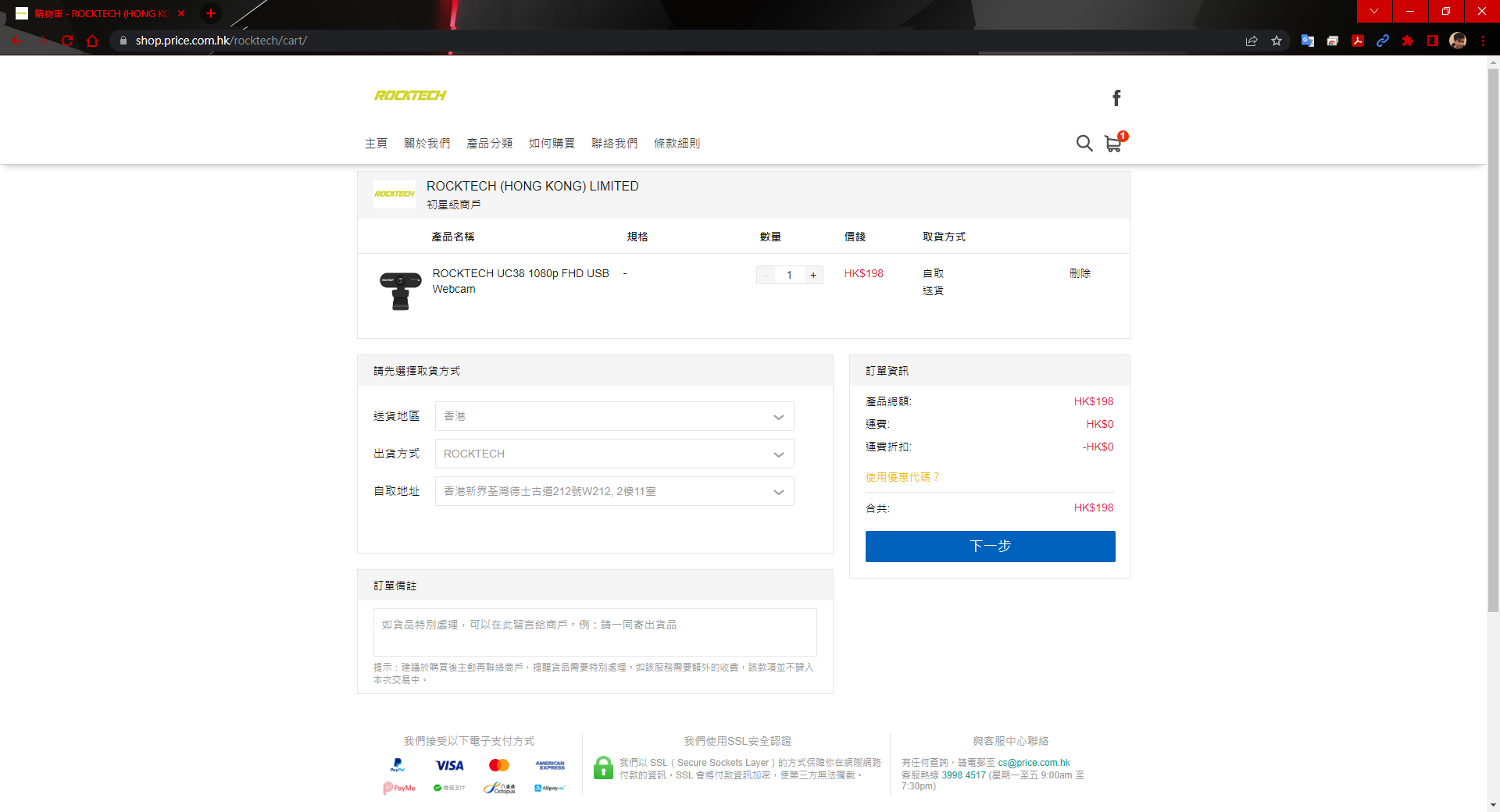Image resolution: width=1500 pixels, height=812 pixels.
Task: Increase webcam quantity with plus button
Action: (813, 275)
